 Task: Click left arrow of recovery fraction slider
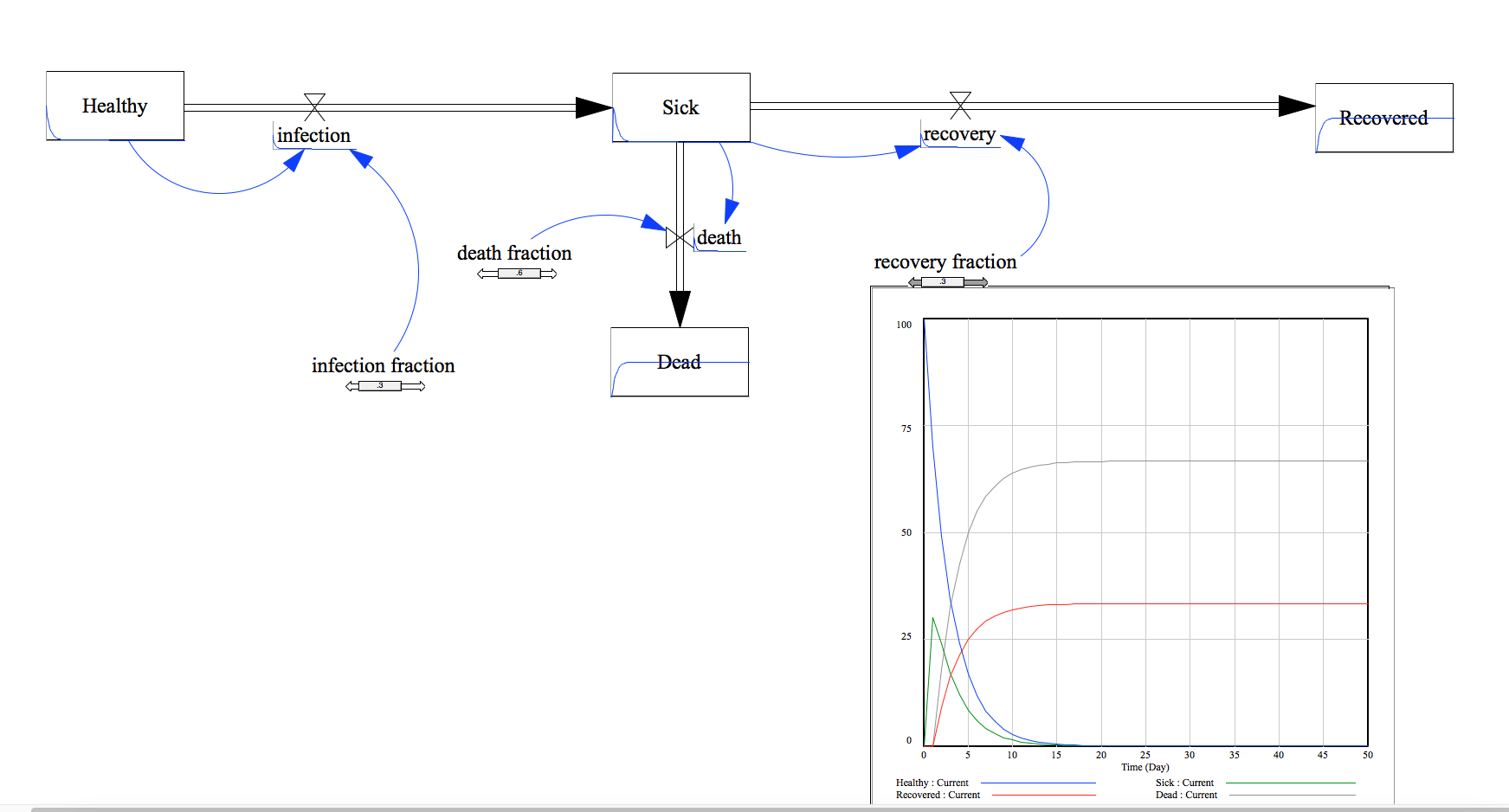pyautogui.click(x=915, y=282)
